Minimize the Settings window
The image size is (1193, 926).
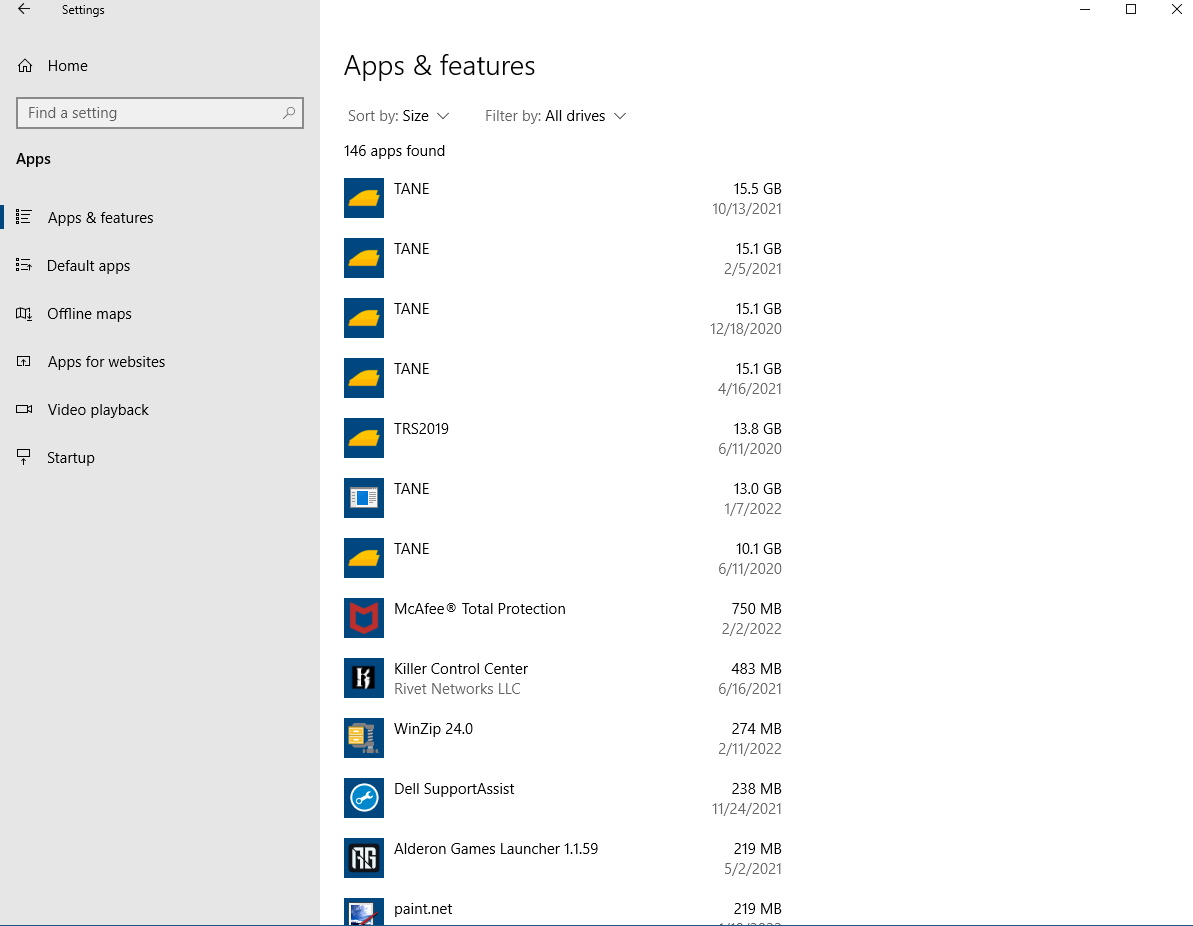1085,9
